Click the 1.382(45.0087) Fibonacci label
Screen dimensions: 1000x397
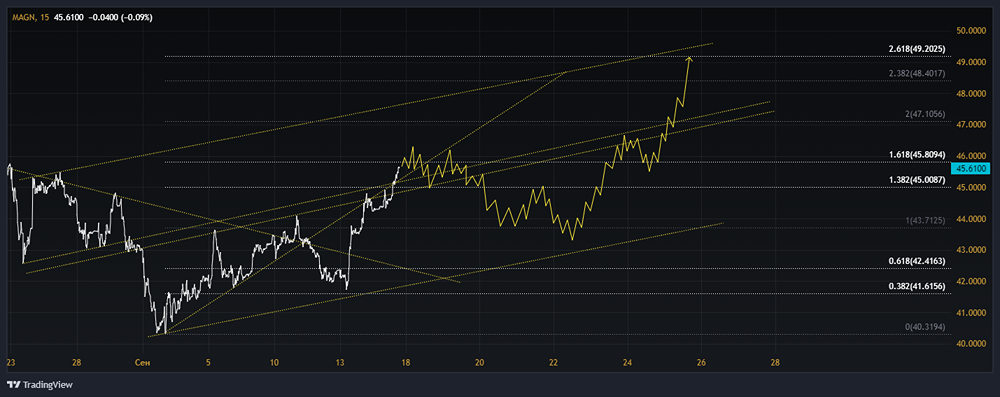[x=918, y=181]
